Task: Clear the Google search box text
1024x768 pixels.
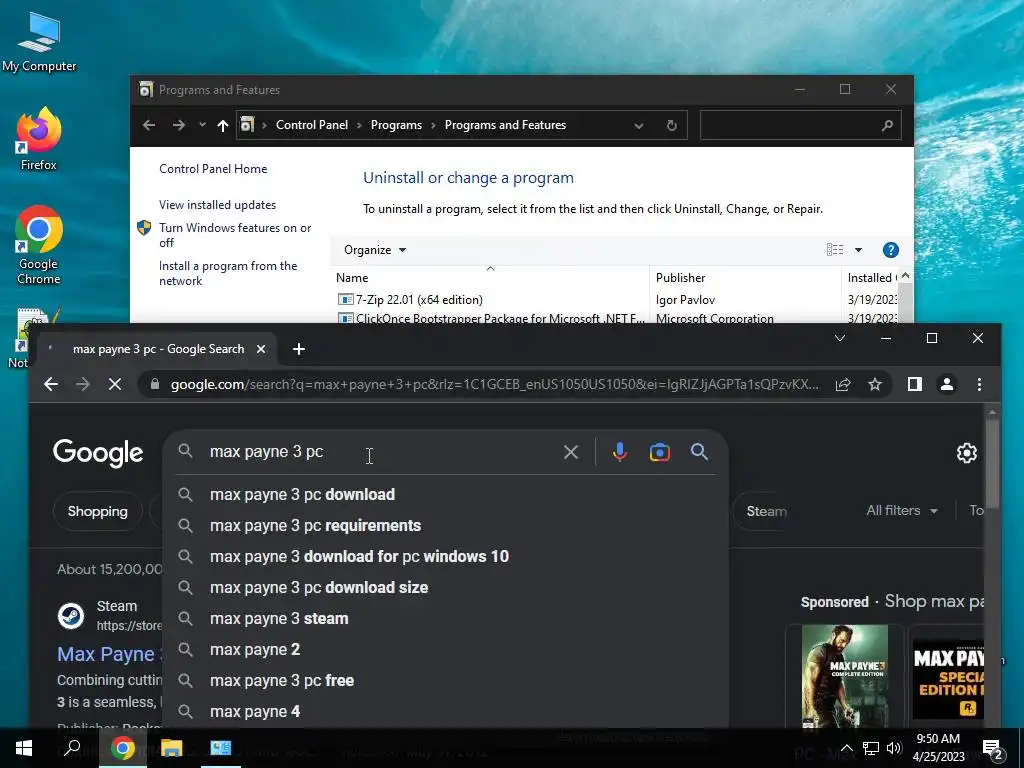Action: pyautogui.click(x=571, y=452)
